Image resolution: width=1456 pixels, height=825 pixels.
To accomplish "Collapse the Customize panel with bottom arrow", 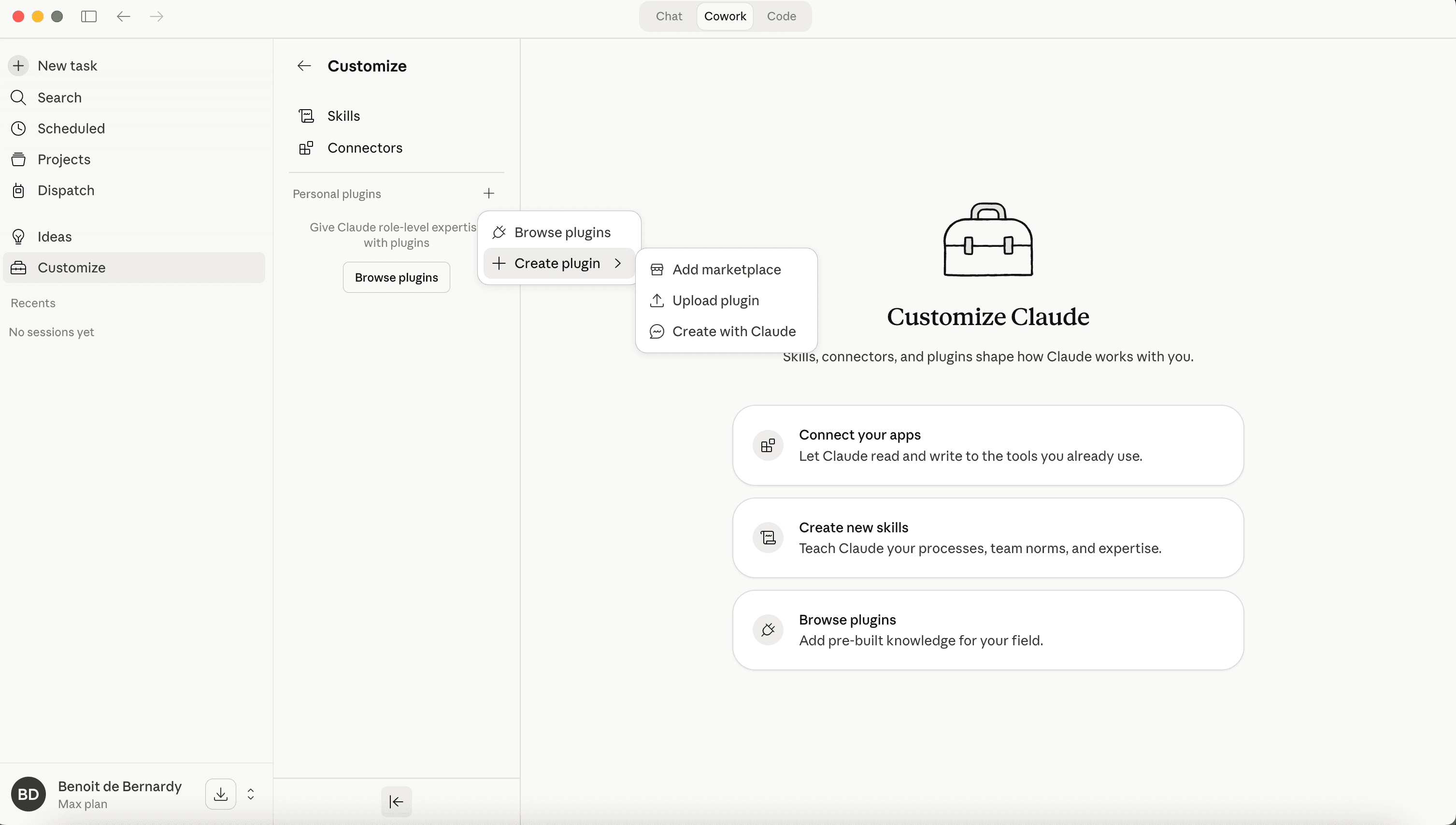I will click(397, 802).
